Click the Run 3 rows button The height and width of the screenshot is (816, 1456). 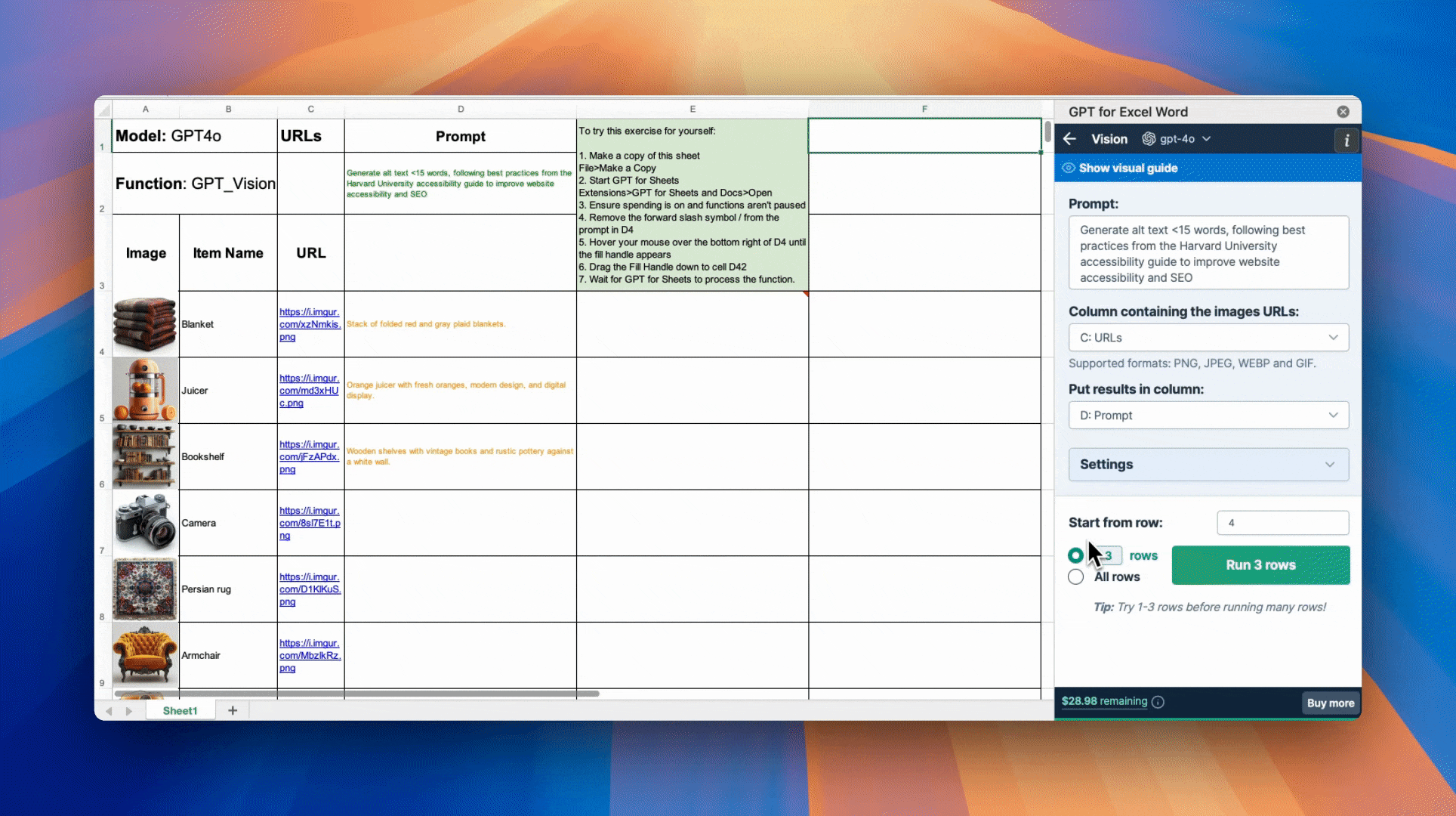pos(1260,565)
